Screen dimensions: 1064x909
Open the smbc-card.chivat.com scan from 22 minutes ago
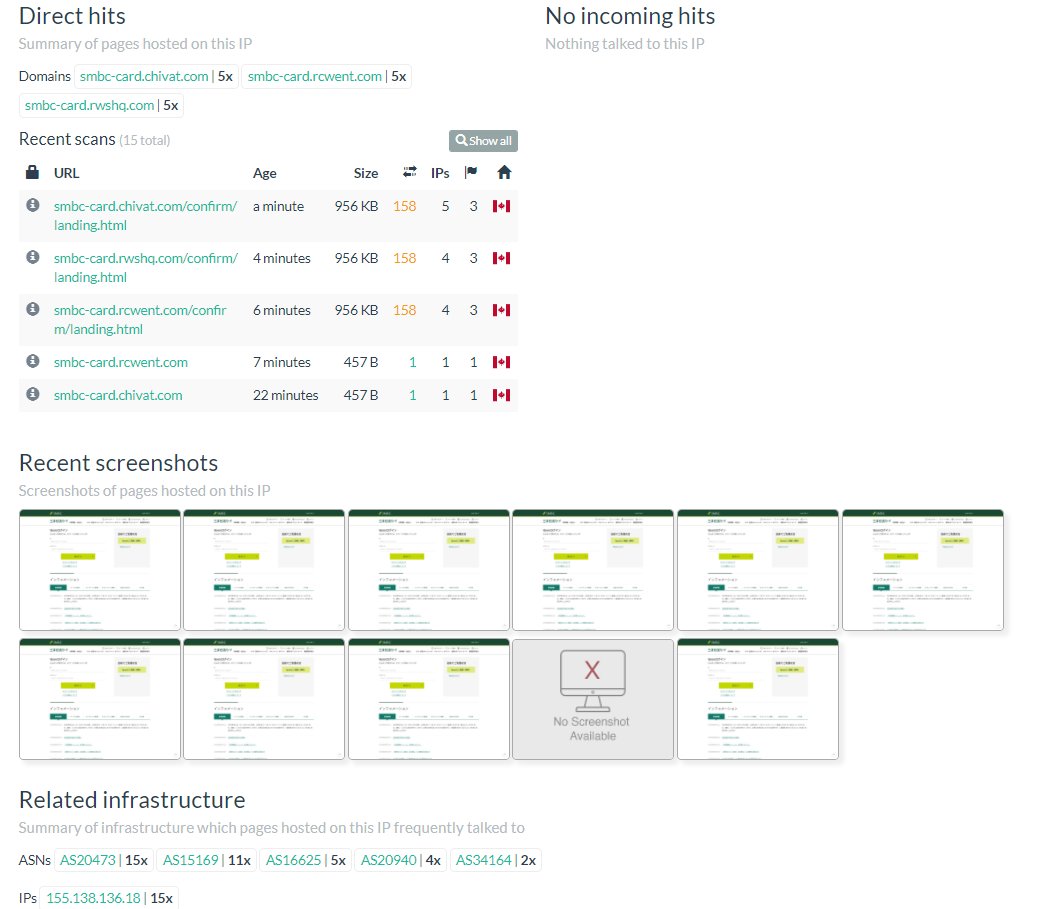118,395
